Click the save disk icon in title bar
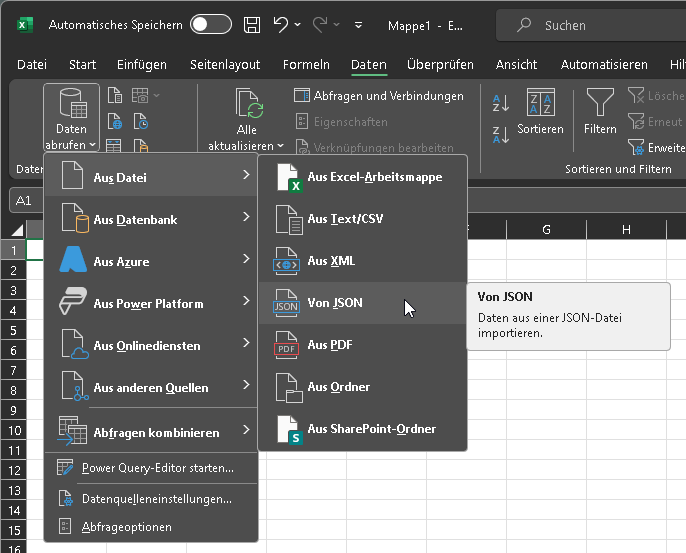The width and height of the screenshot is (686, 553). point(253,24)
